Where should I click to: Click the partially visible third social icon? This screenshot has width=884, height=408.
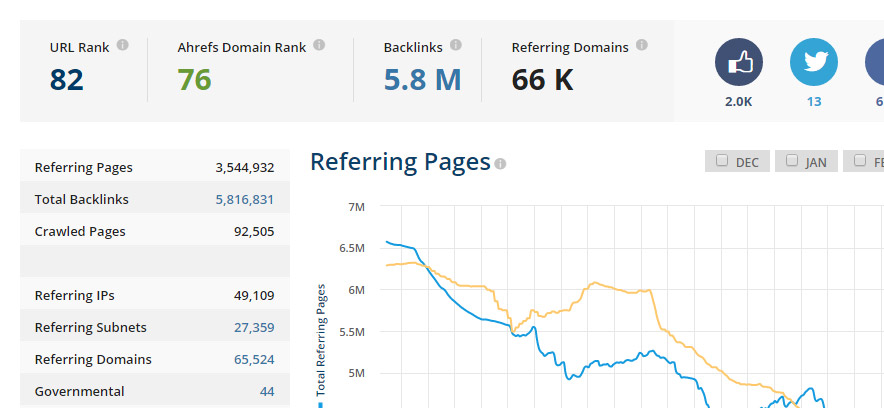(x=875, y=64)
